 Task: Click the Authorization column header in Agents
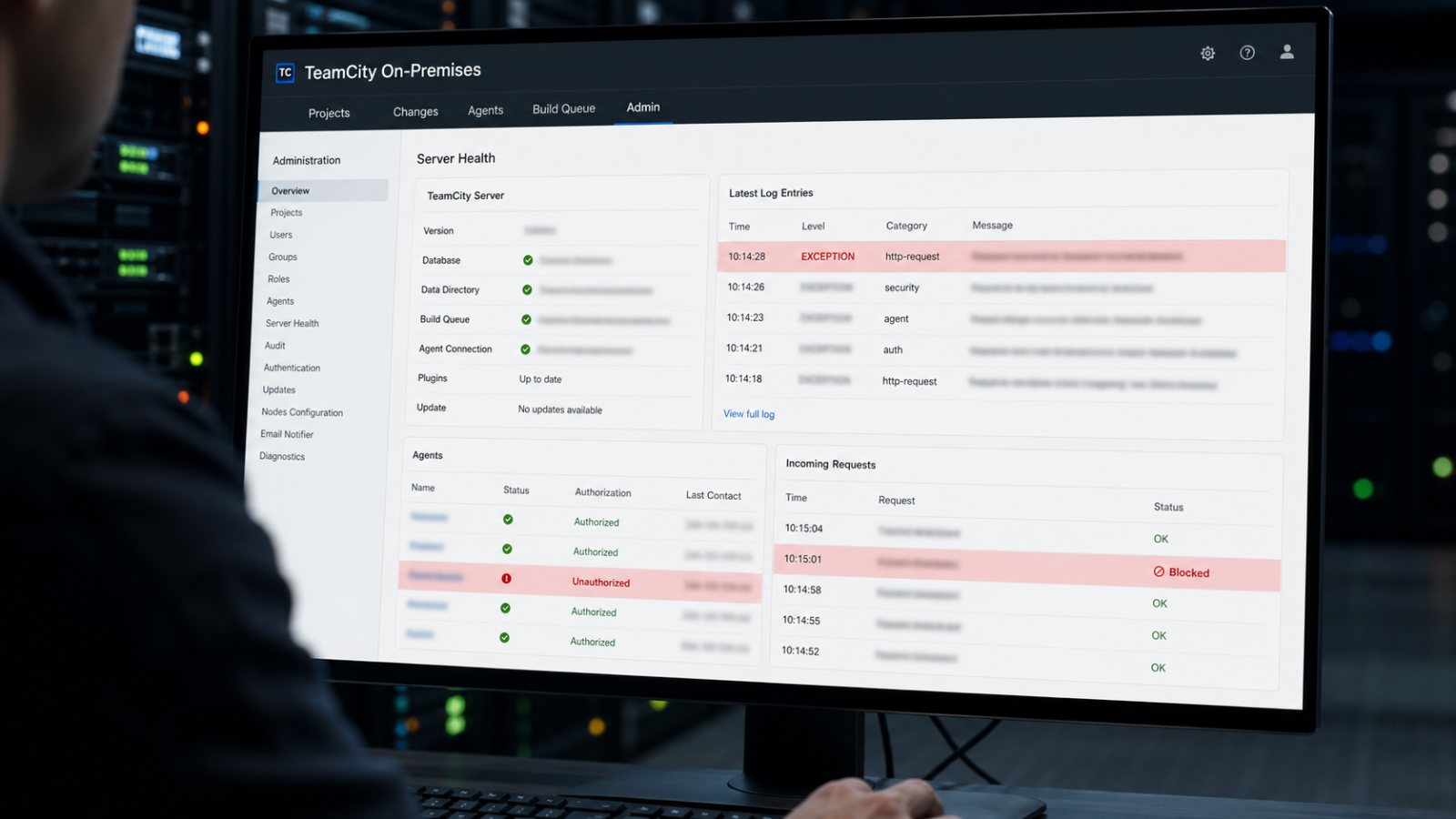click(x=602, y=492)
